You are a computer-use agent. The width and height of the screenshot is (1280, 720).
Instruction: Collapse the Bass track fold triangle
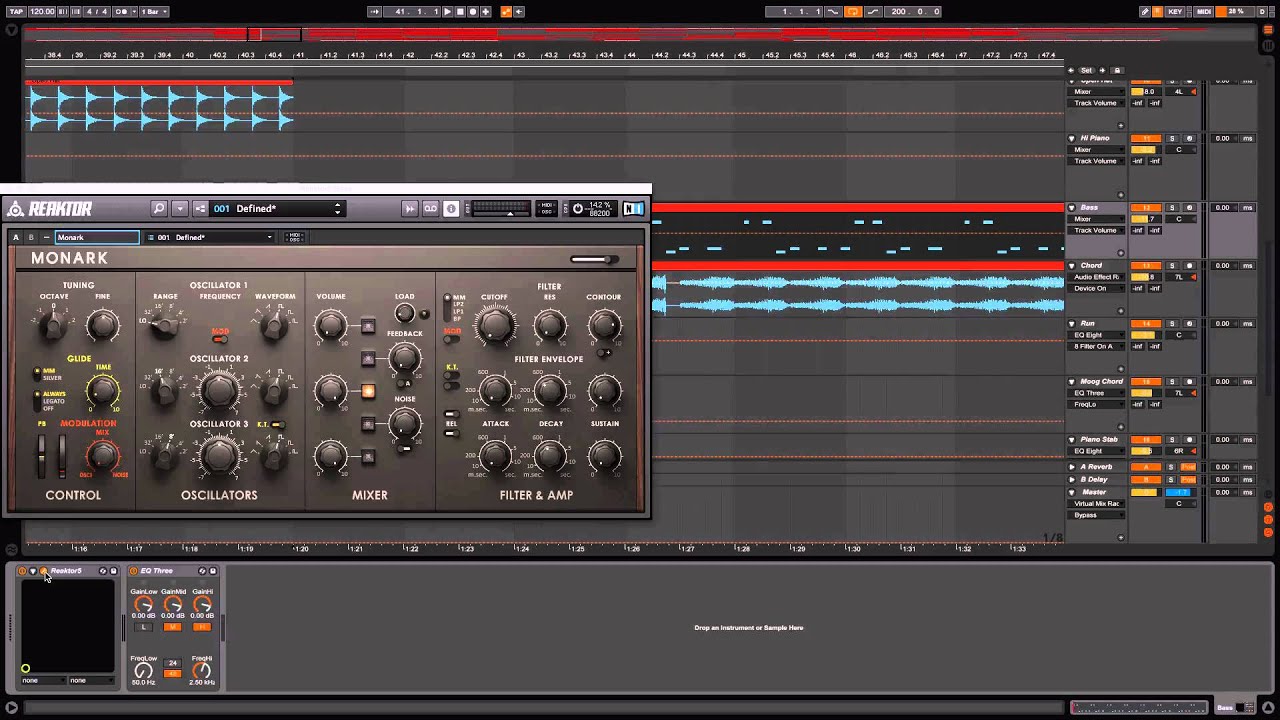click(1072, 208)
